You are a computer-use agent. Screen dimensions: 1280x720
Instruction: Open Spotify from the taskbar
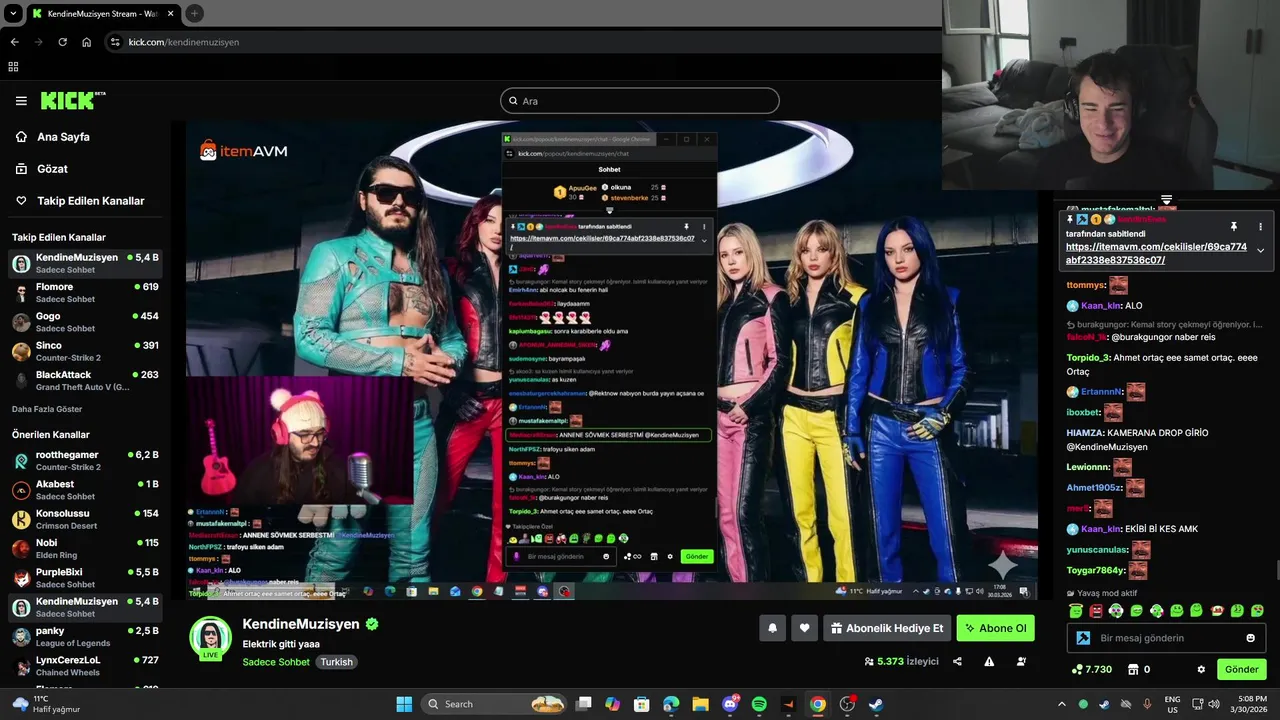coord(759,704)
